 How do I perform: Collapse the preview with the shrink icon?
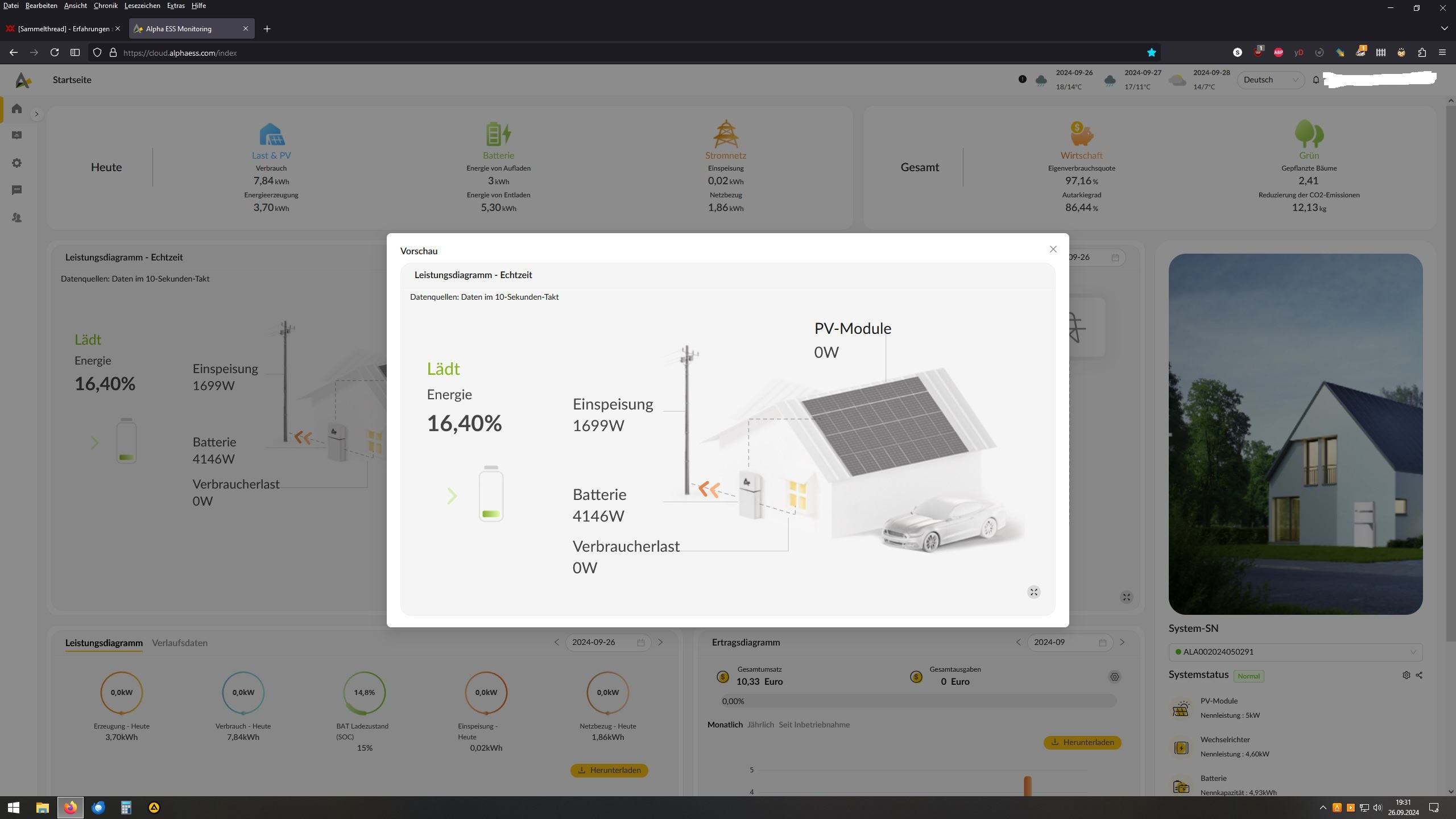pos(1033,592)
